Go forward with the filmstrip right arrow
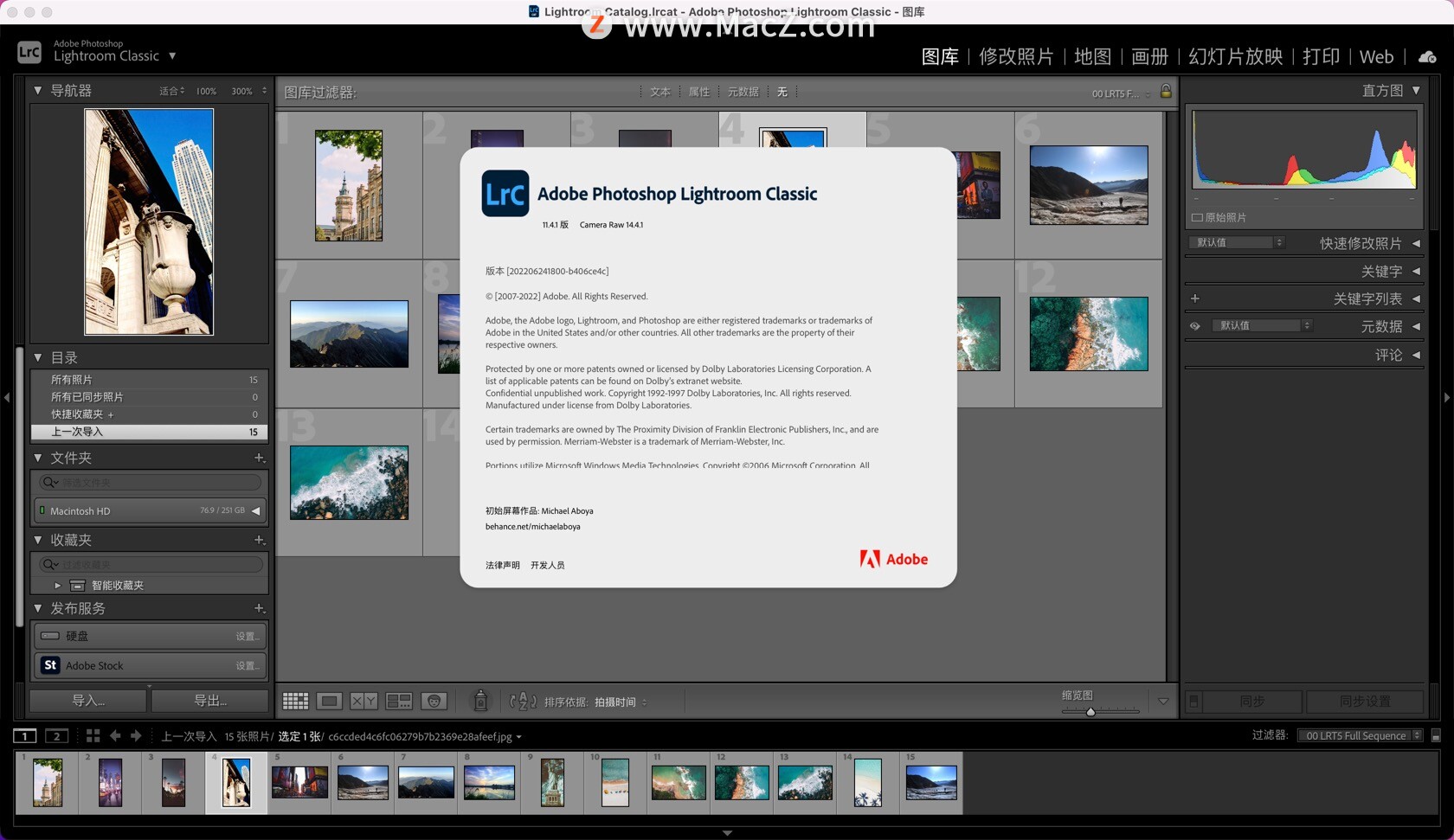This screenshot has width=1454, height=840. [x=136, y=735]
